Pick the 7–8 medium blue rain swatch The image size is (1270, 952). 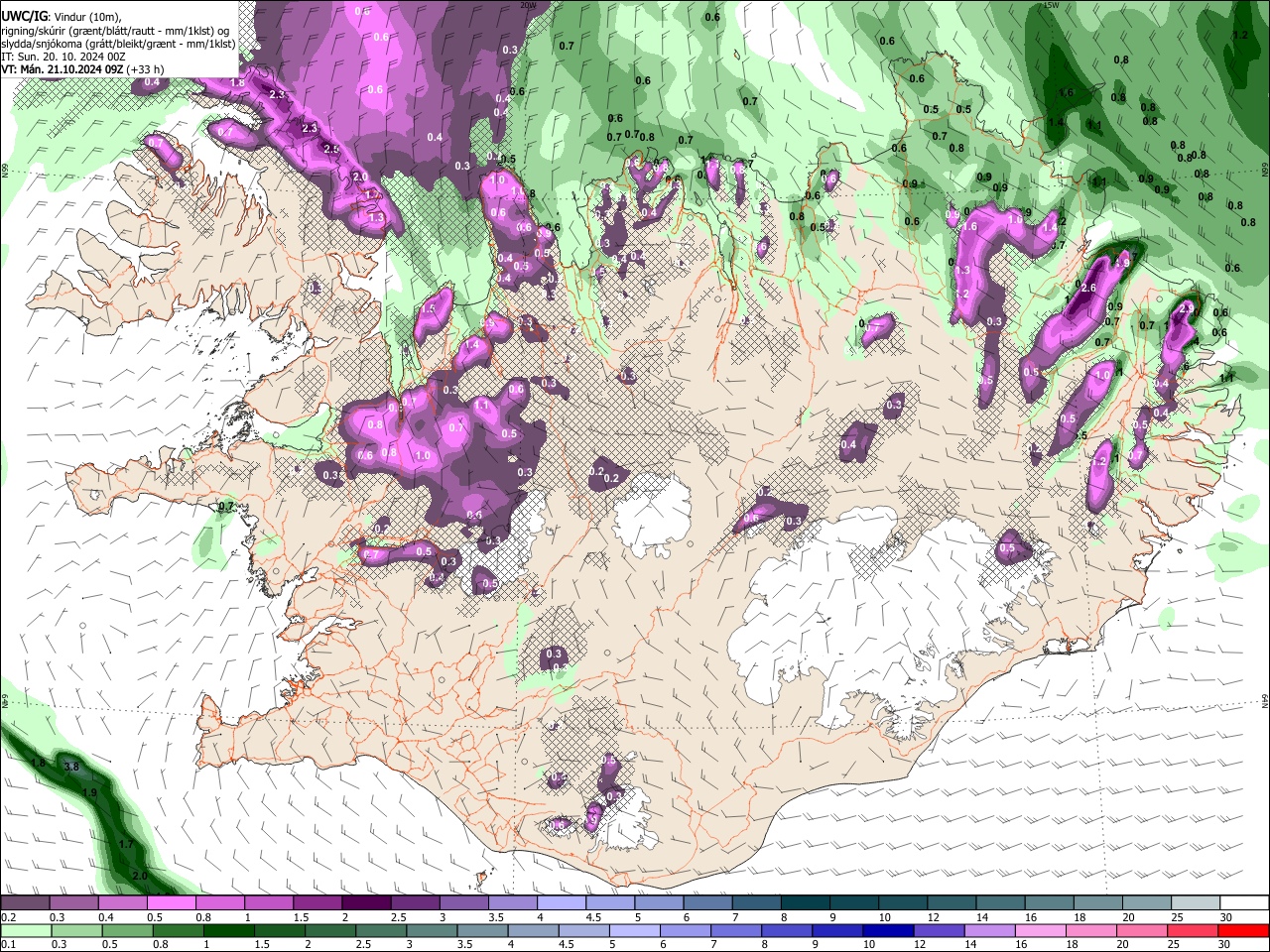click(736, 931)
